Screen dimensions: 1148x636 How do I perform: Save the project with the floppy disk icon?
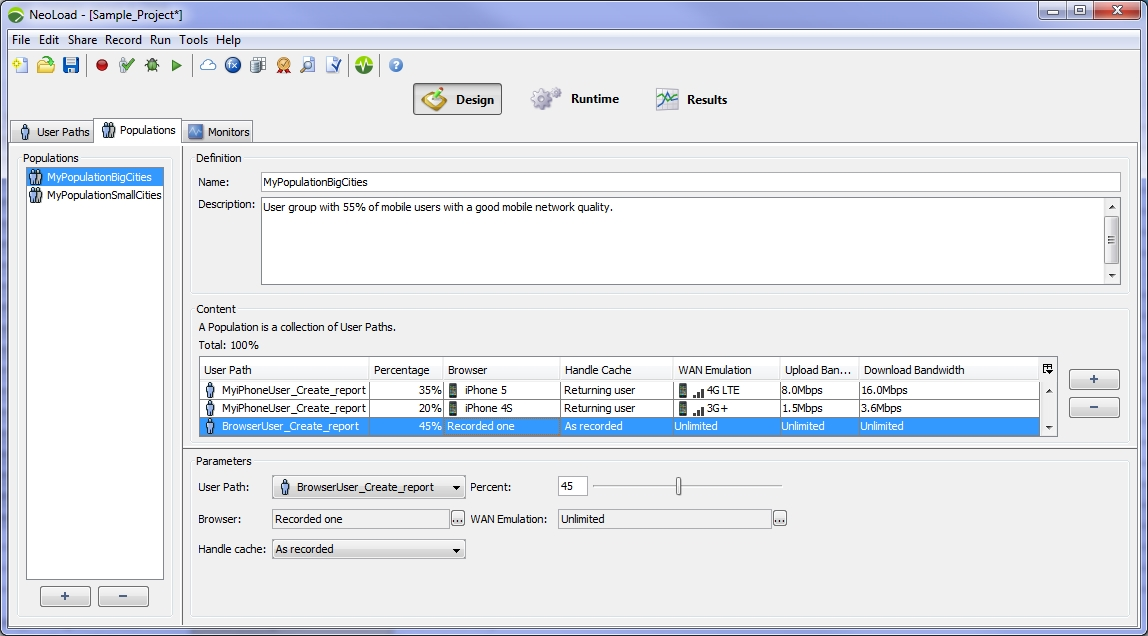71,65
